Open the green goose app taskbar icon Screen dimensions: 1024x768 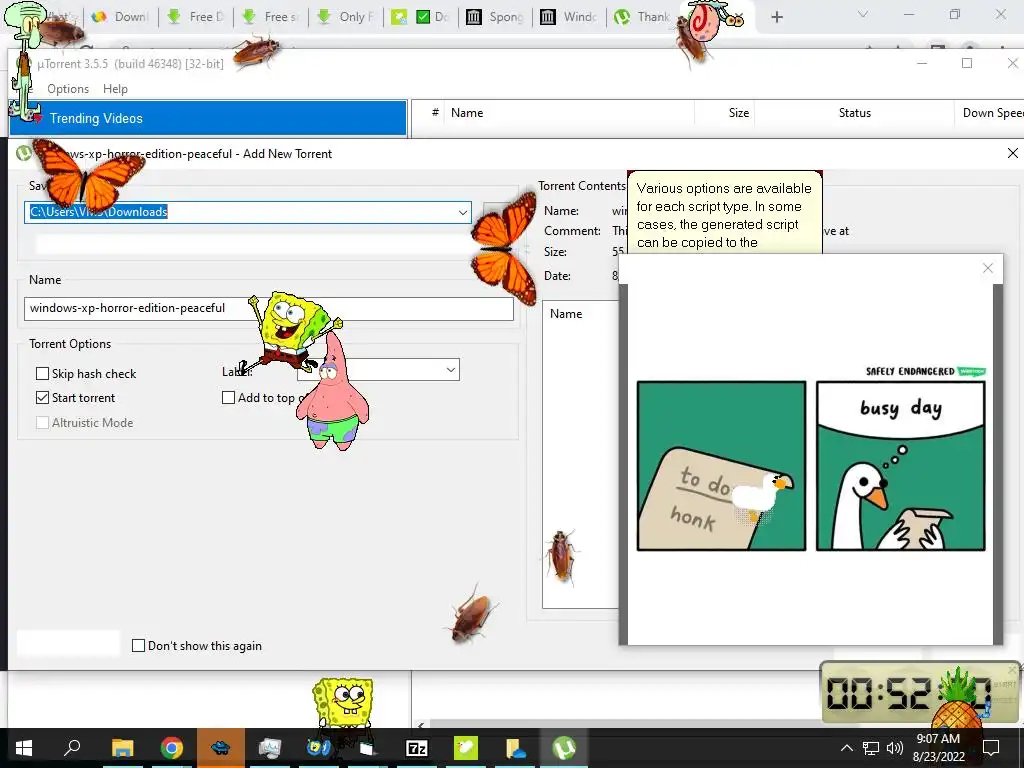point(466,748)
